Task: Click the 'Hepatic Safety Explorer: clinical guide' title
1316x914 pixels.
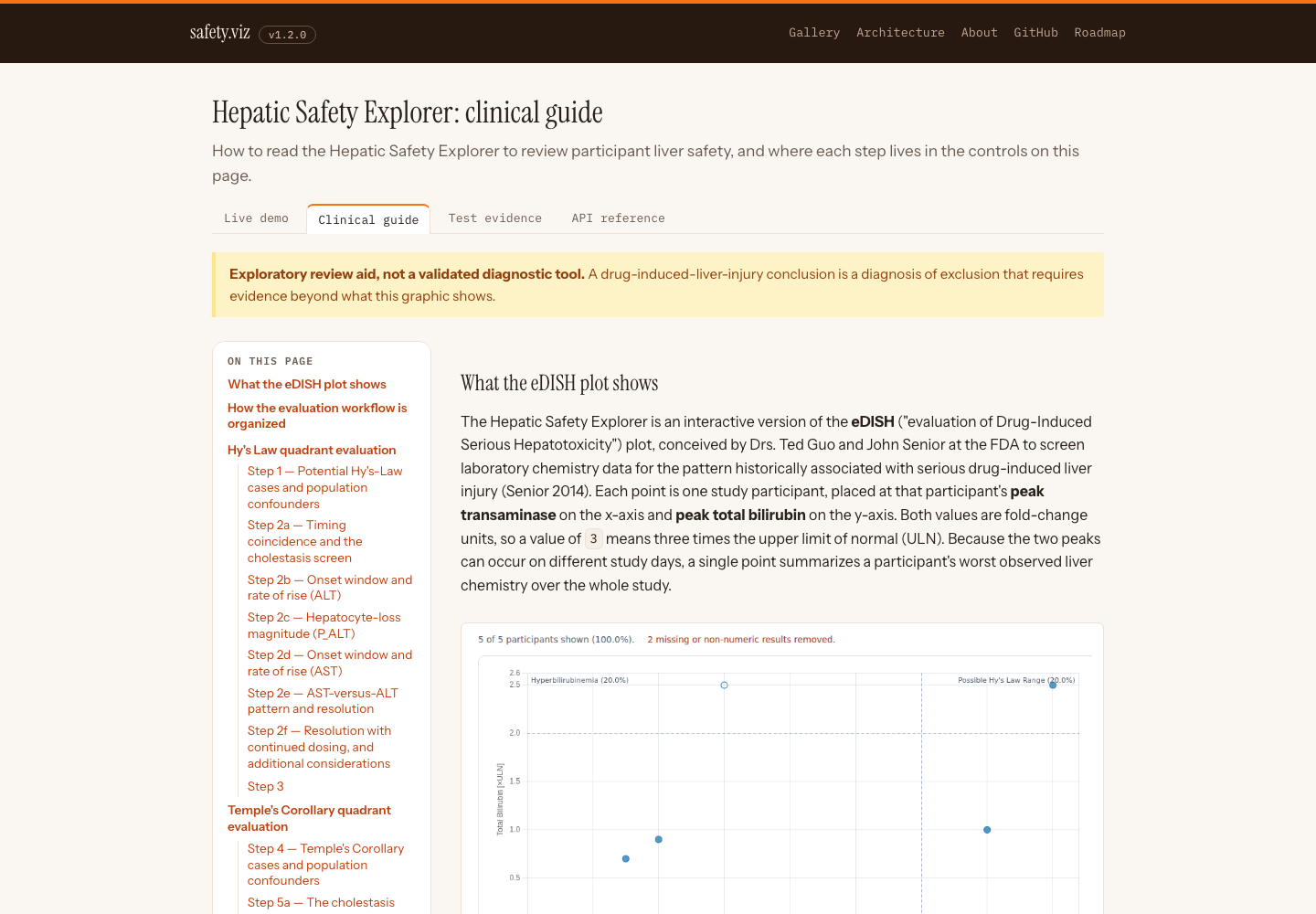Action: (408, 112)
